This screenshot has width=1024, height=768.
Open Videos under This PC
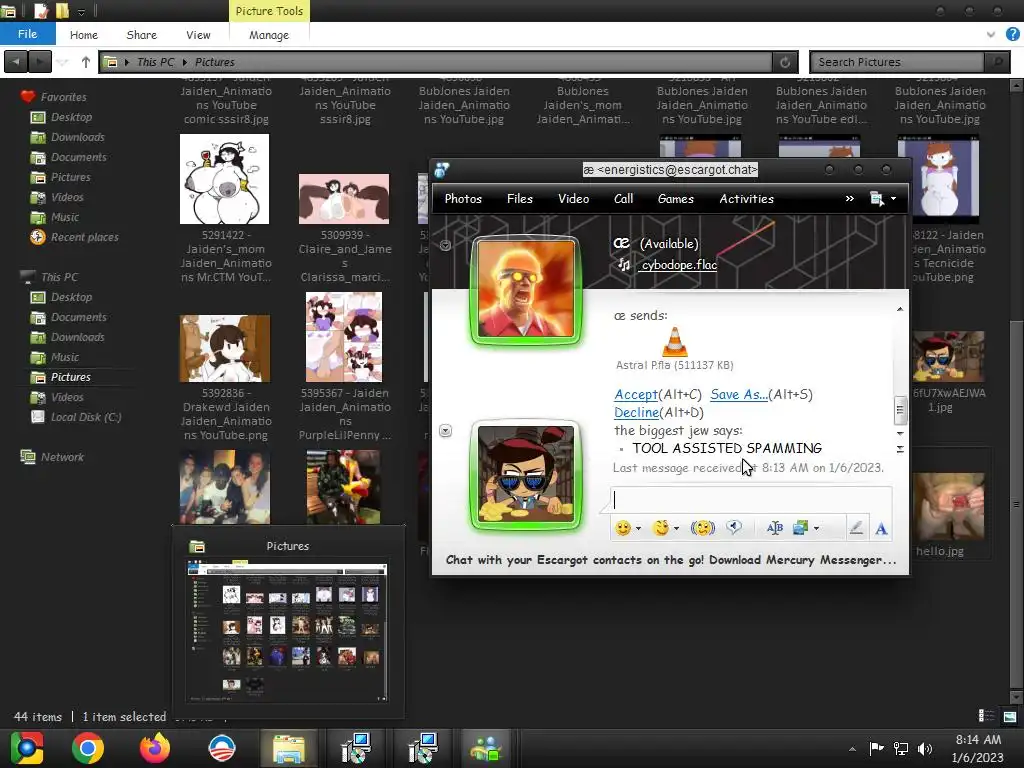tap(67, 397)
